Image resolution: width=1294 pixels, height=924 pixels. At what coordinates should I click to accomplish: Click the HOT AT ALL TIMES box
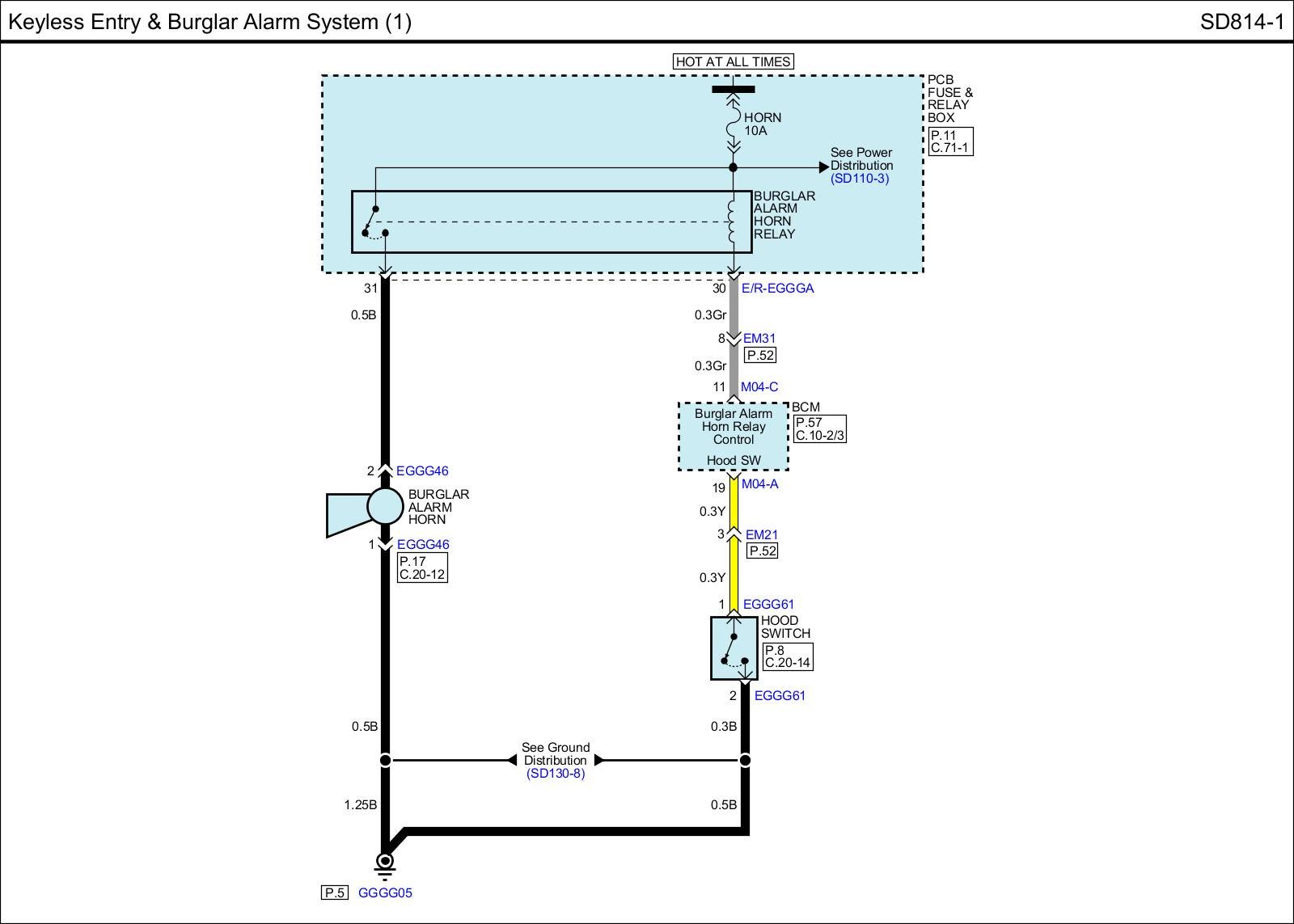(733, 61)
